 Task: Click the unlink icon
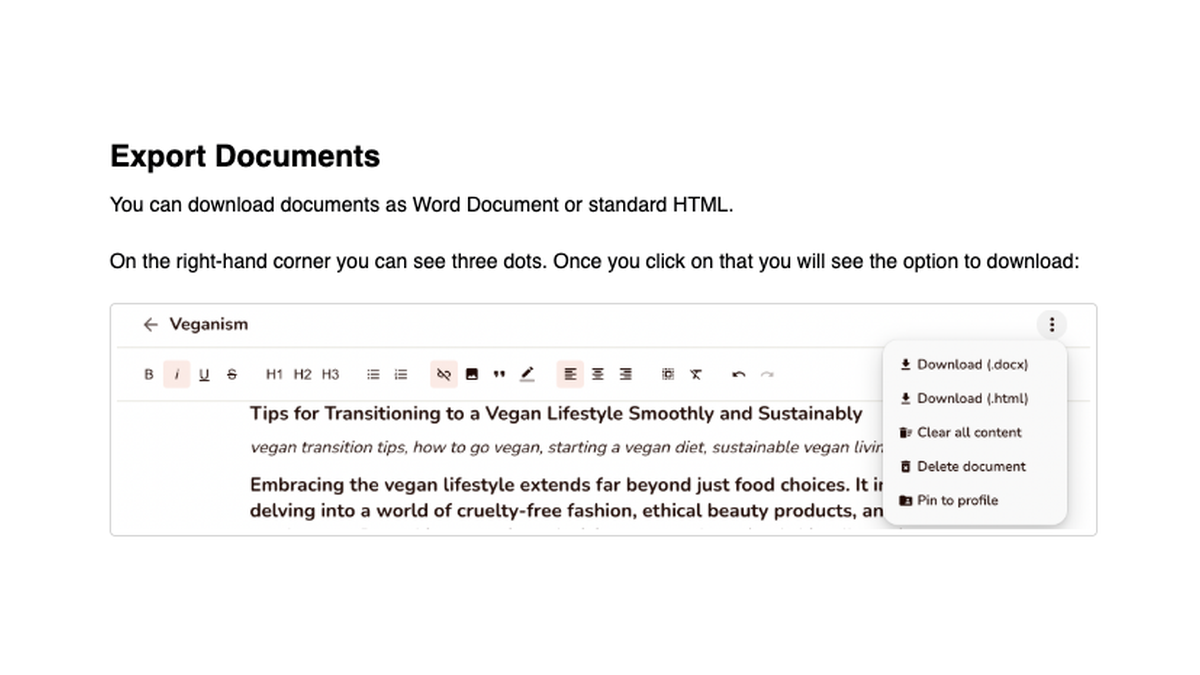click(444, 374)
